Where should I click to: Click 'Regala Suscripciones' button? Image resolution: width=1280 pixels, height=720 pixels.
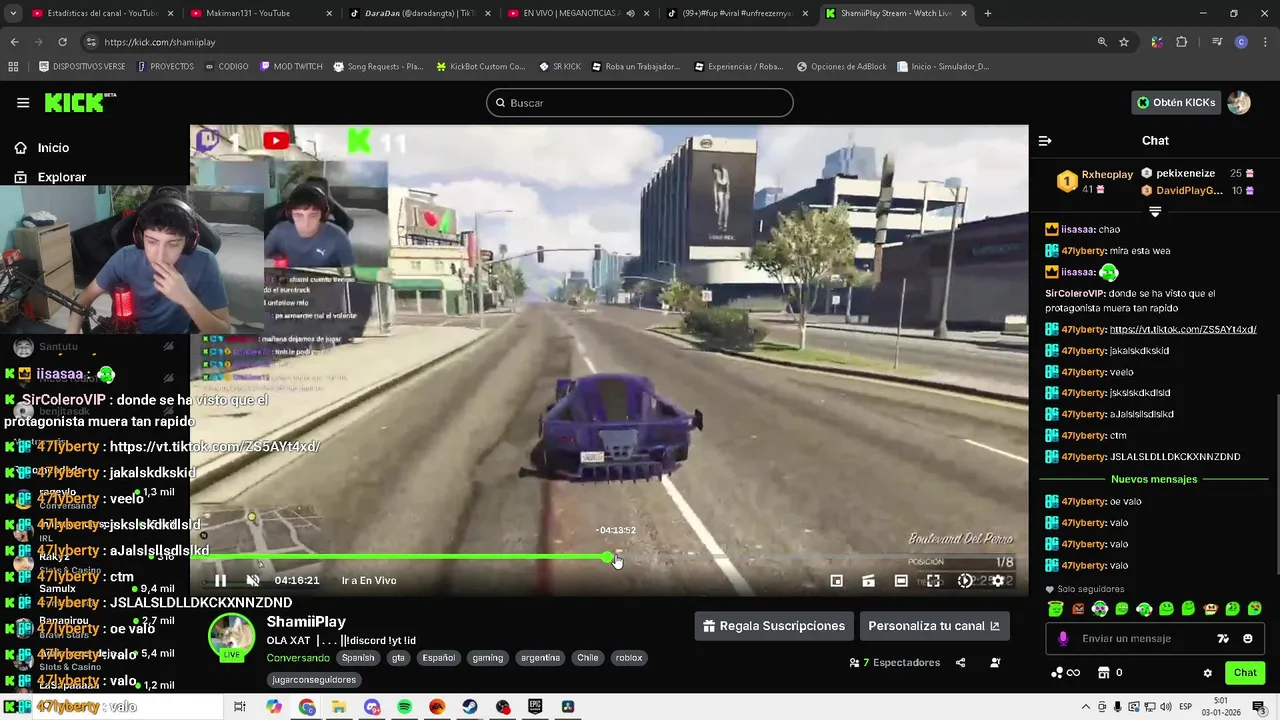(x=774, y=626)
